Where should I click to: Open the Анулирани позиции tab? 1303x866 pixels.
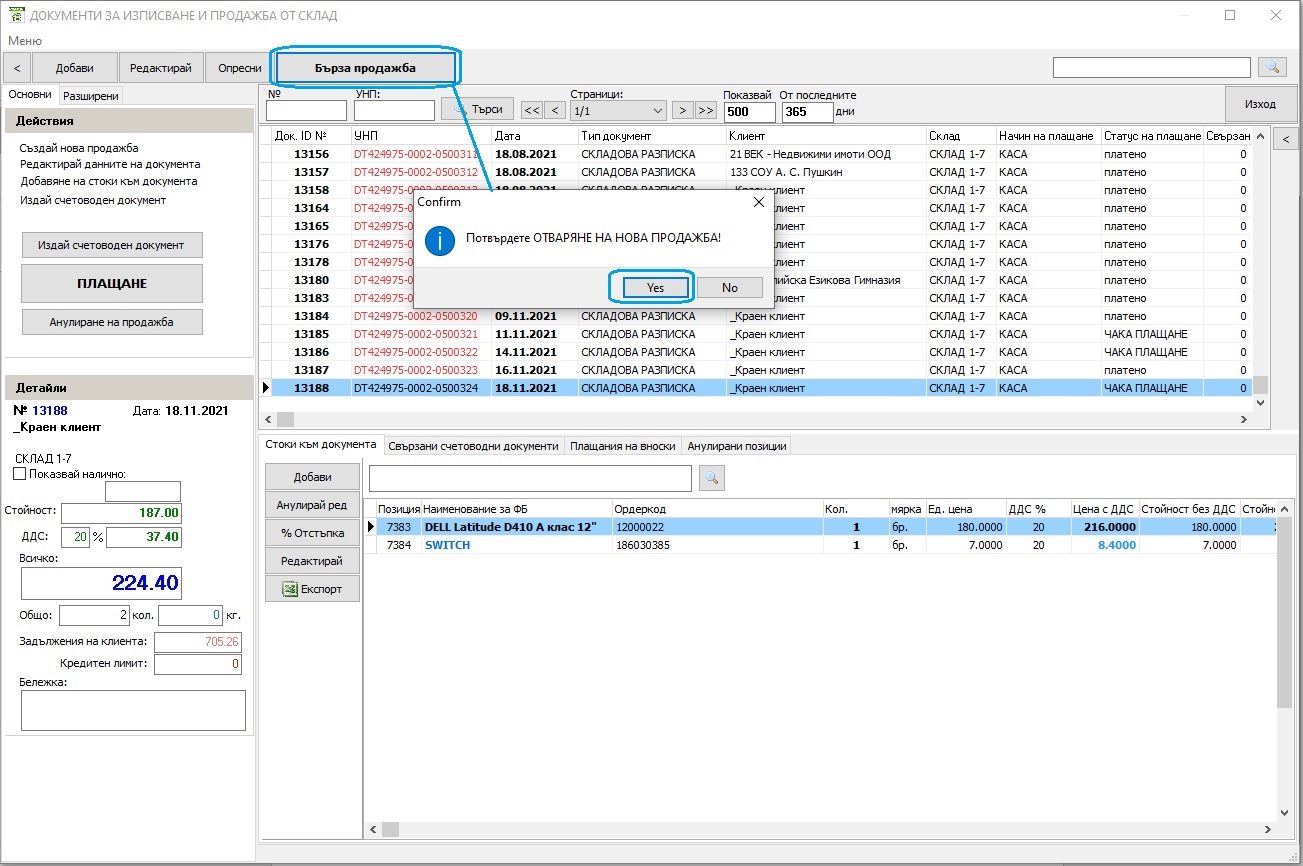(x=737, y=446)
